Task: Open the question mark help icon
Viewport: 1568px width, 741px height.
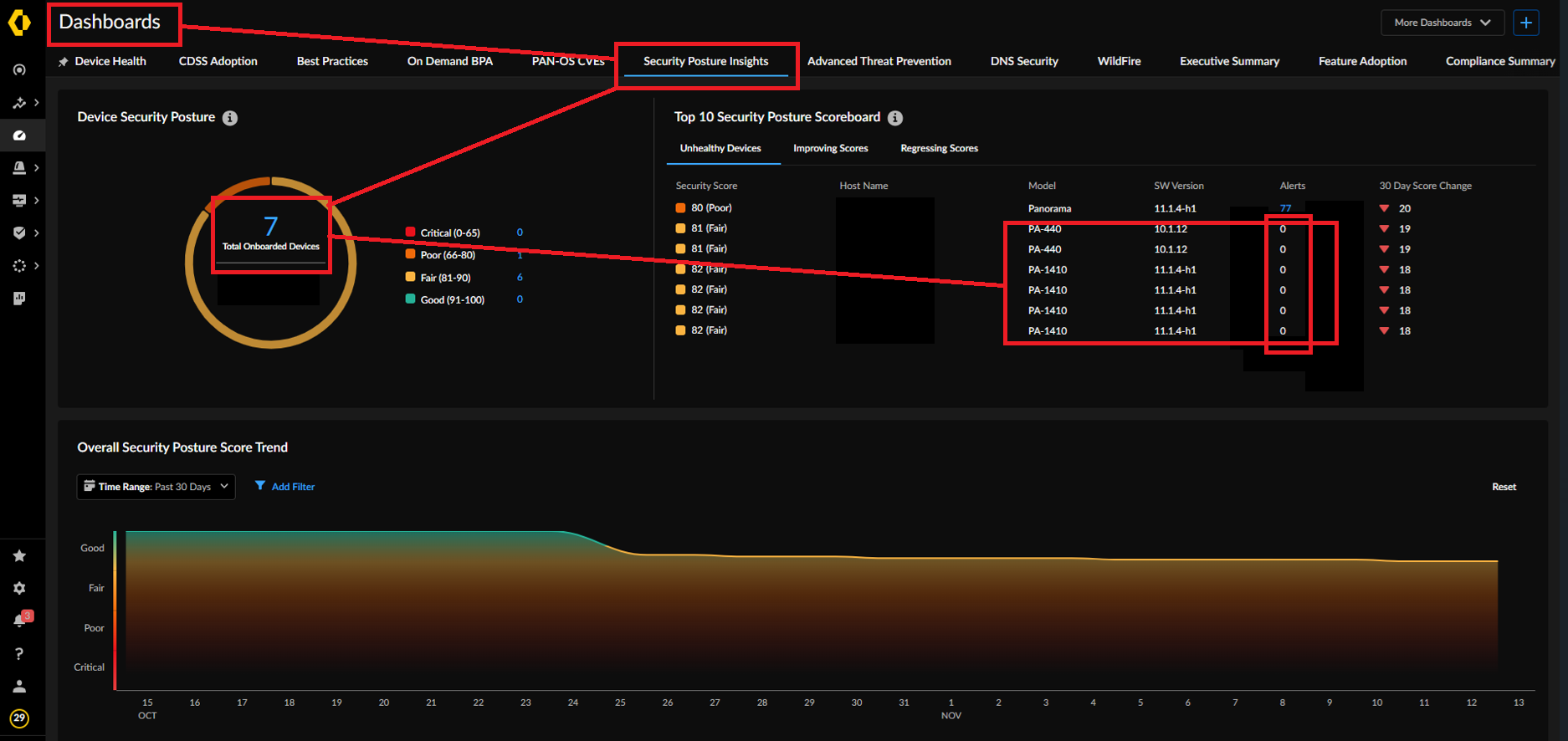Action: 19,654
